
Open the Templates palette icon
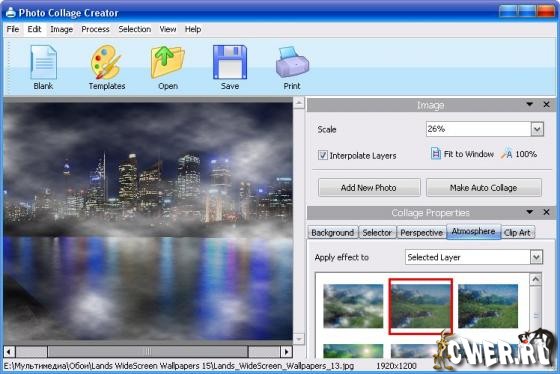[106, 62]
